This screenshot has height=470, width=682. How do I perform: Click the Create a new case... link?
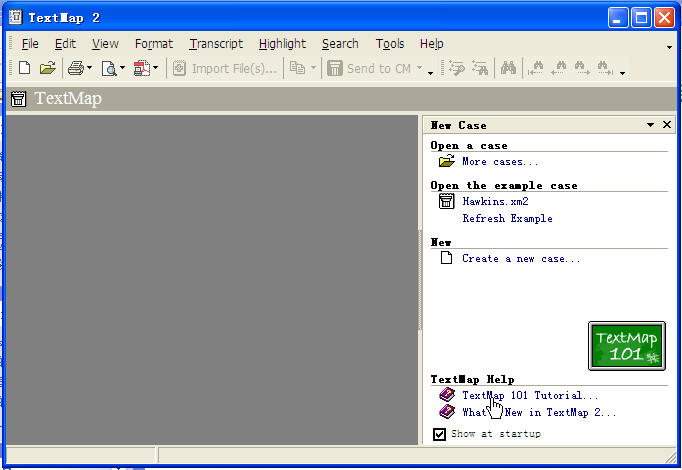[x=521, y=259]
